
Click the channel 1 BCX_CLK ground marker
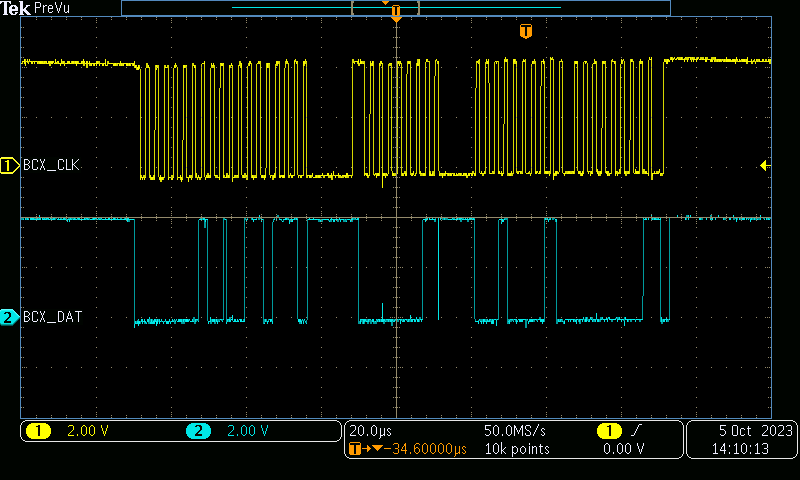(x=9, y=166)
